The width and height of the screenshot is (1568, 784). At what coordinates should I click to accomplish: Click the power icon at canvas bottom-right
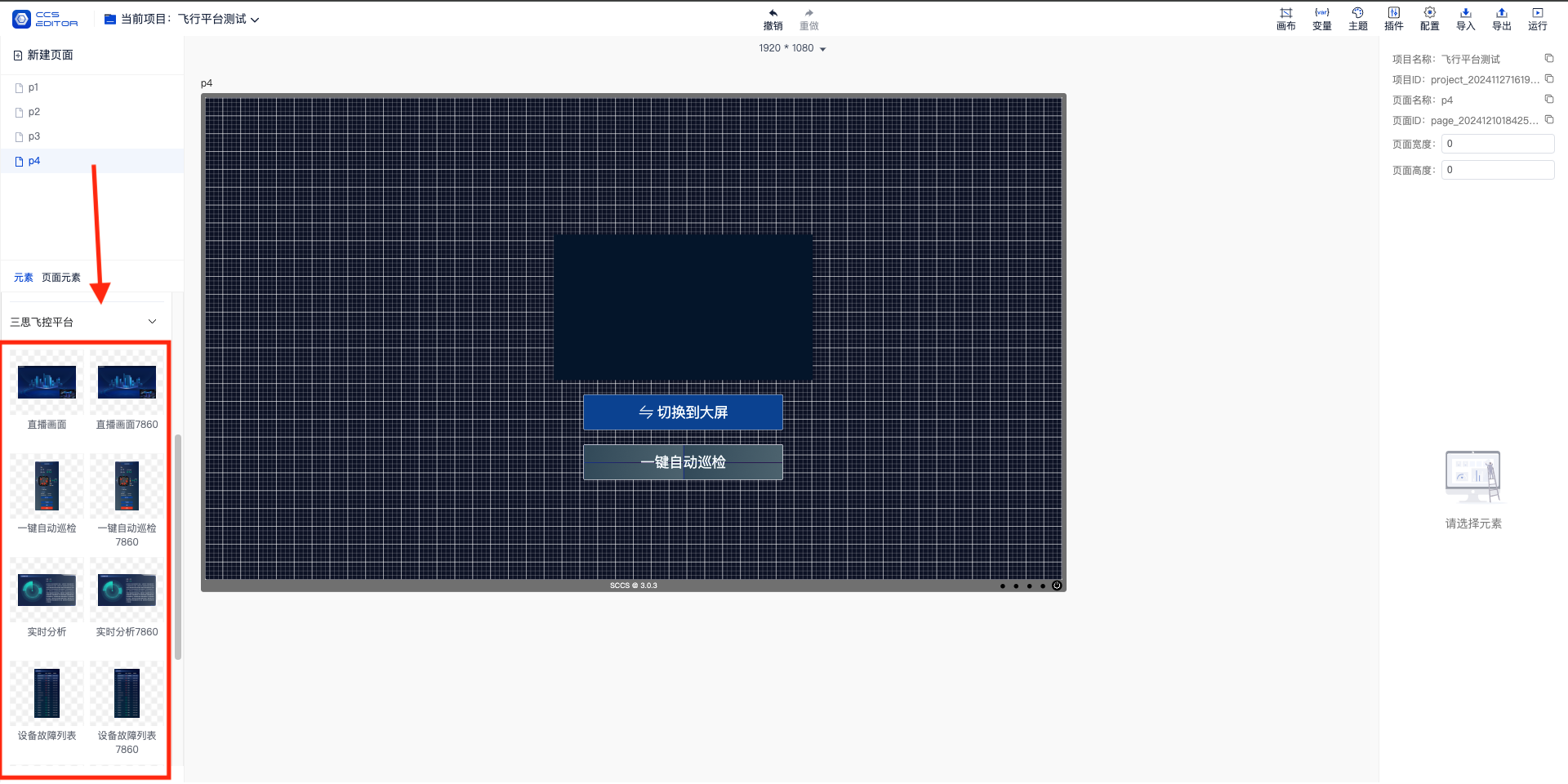coord(1056,586)
